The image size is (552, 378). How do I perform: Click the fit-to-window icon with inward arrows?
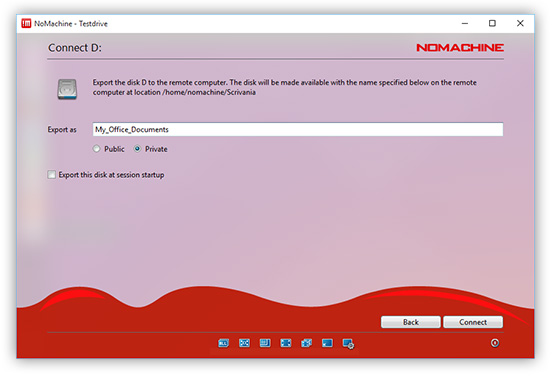[244, 343]
